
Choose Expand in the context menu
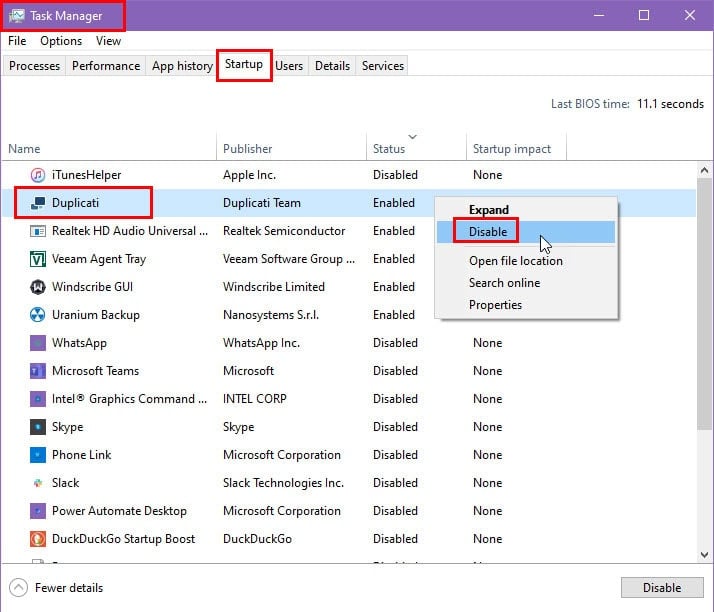point(526,210)
